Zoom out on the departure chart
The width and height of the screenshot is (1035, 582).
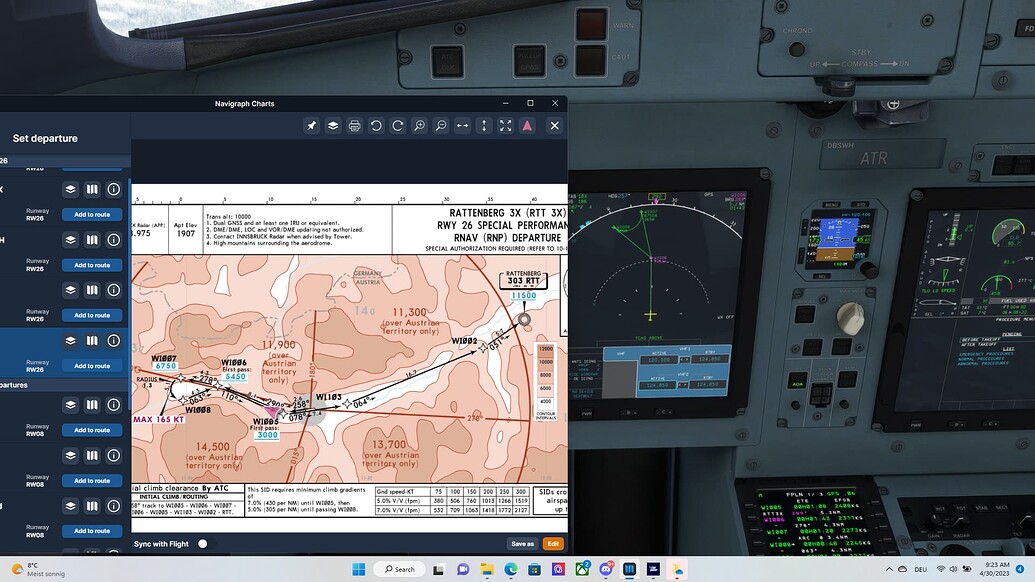pos(440,125)
